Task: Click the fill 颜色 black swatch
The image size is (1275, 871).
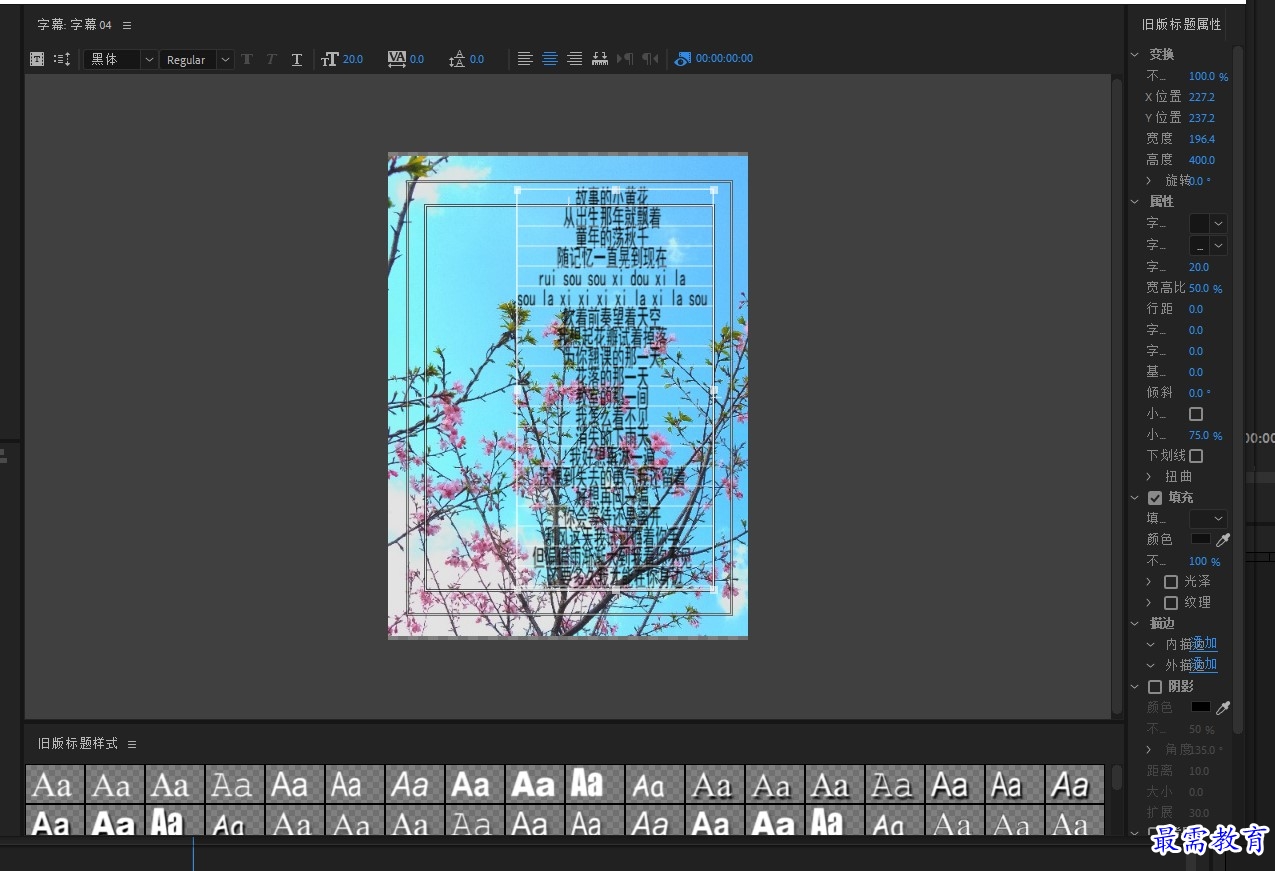Action: [1201, 539]
